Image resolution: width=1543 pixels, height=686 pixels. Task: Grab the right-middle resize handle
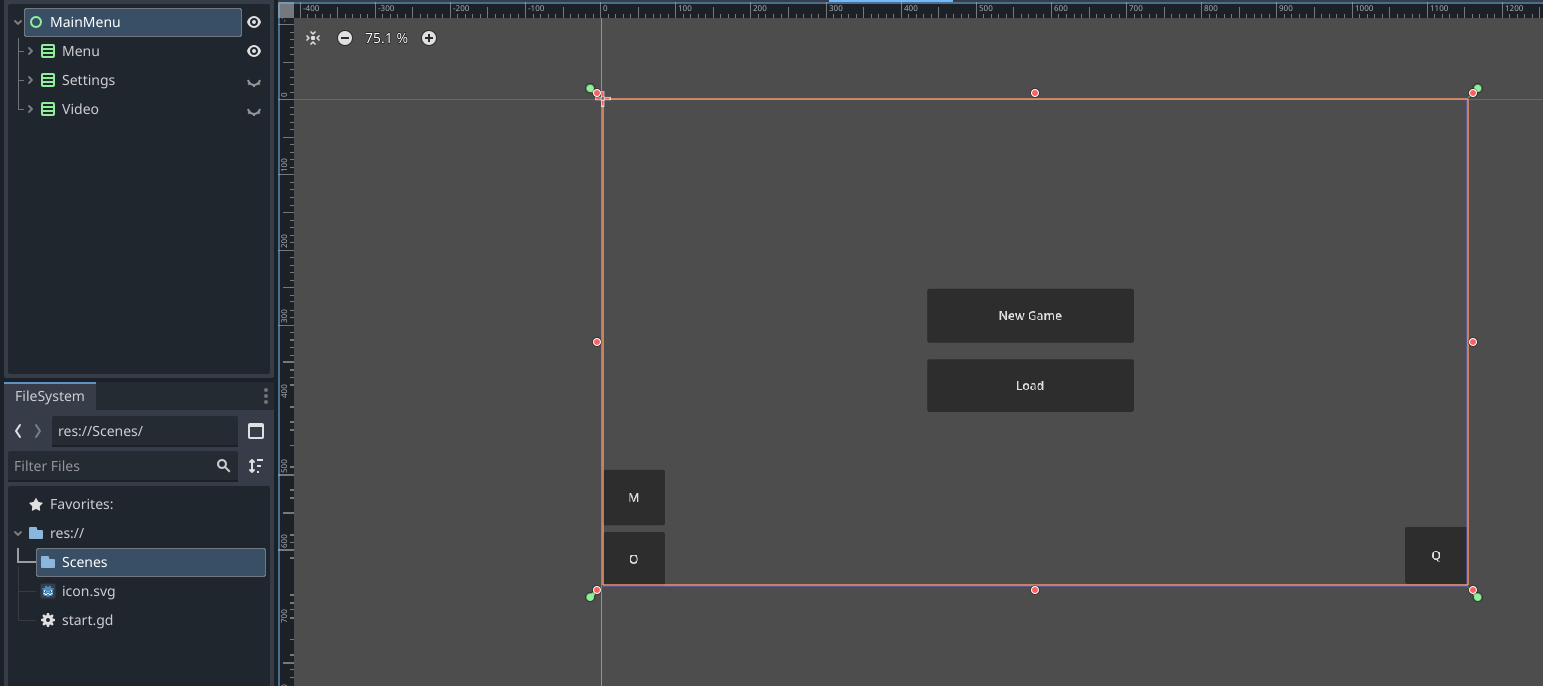click(x=1473, y=342)
